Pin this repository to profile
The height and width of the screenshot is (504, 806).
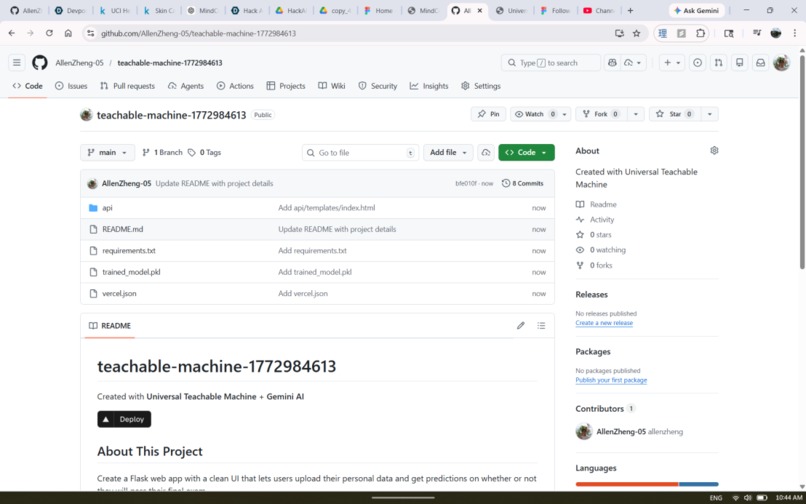(488, 114)
